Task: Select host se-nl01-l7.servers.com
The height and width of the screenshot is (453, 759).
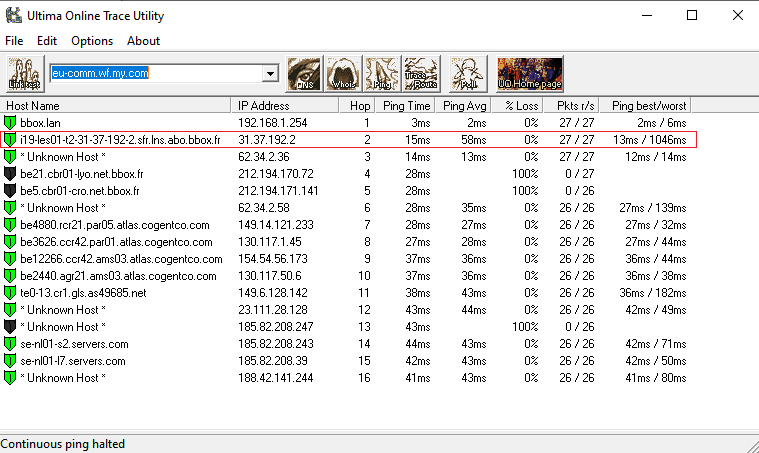Action: coord(73,361)
